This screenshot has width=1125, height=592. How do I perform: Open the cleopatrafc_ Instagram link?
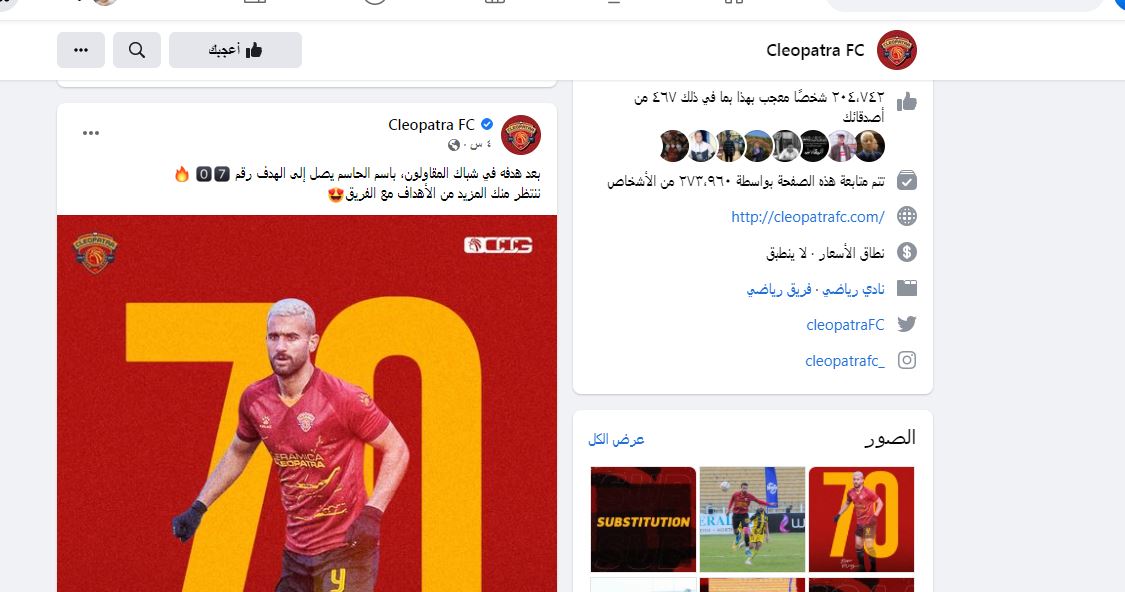click(844, 360)
